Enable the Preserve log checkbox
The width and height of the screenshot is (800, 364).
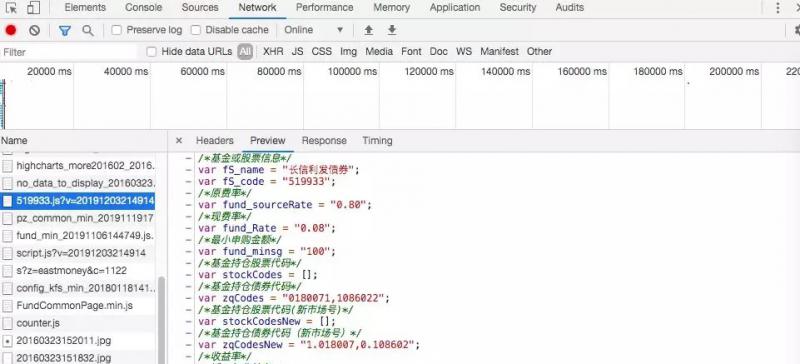[117, 30]
